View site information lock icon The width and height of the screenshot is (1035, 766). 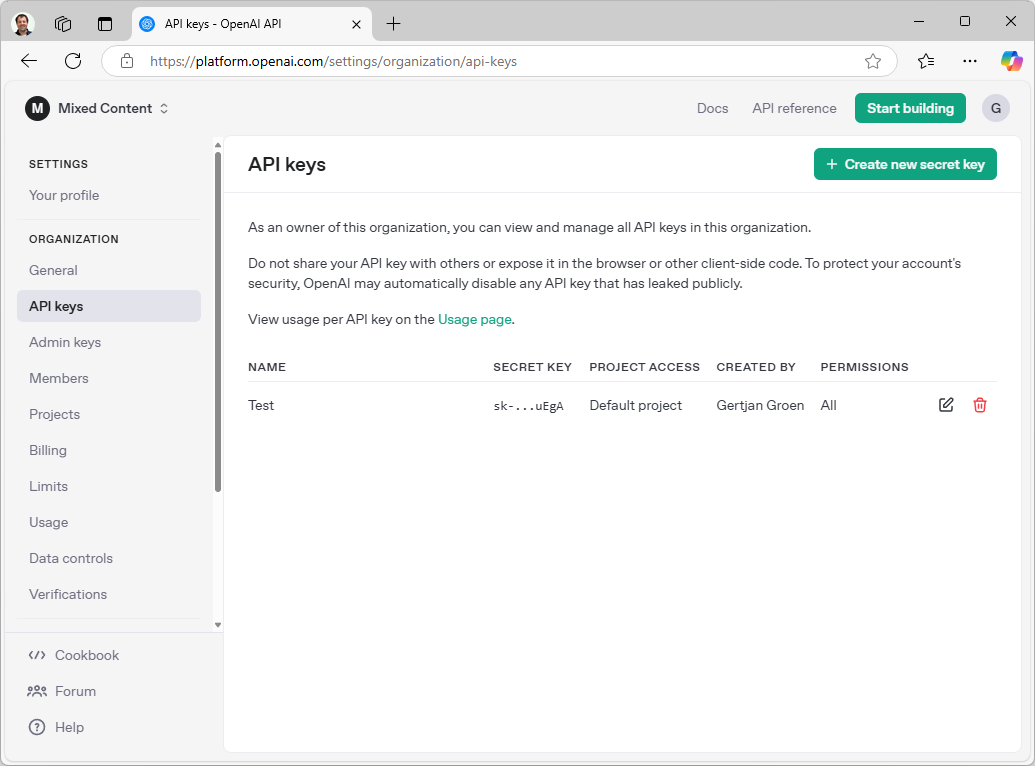point(127,61)
